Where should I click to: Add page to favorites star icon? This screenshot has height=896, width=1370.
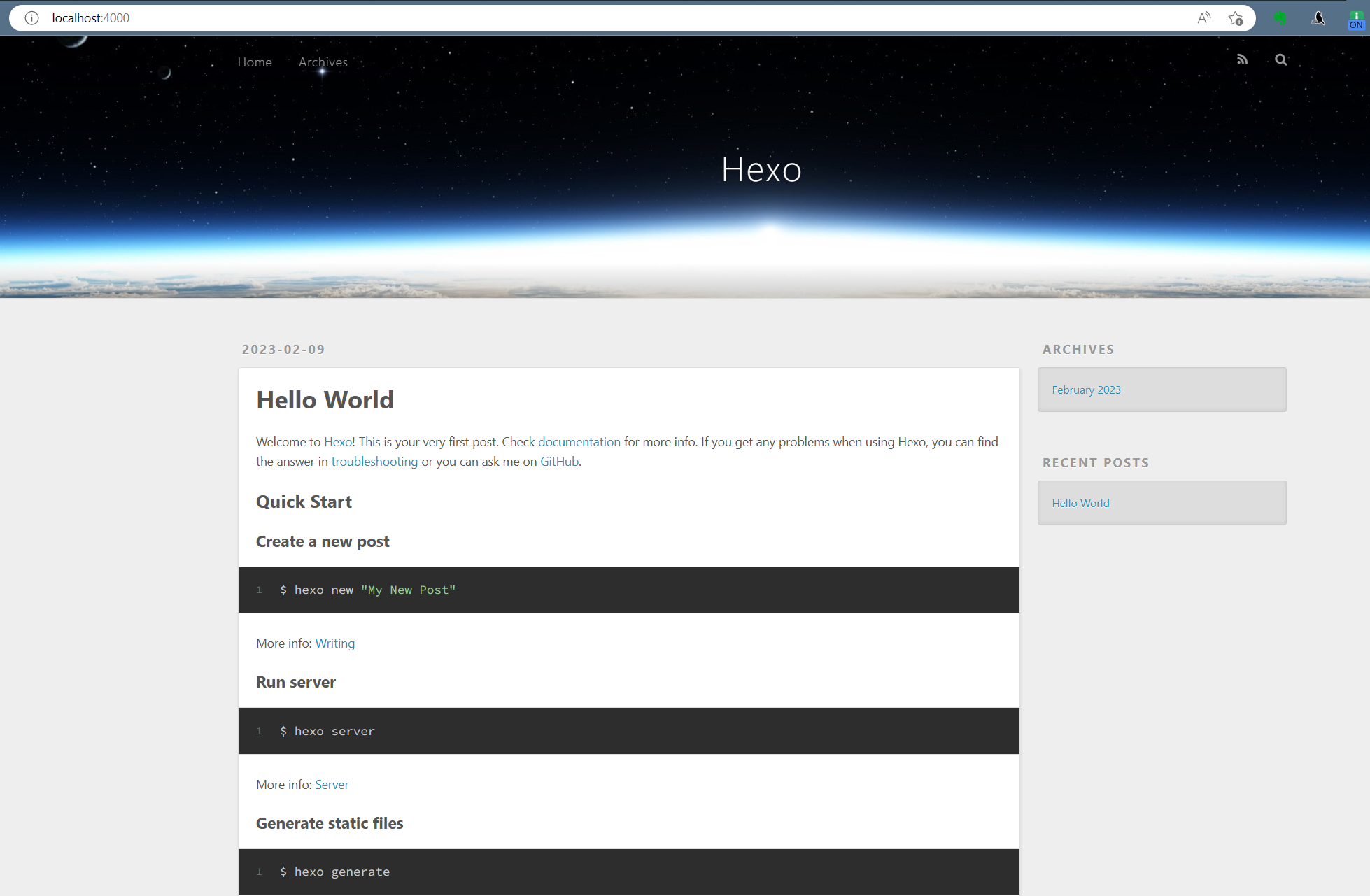click(x=1236, y=18)
